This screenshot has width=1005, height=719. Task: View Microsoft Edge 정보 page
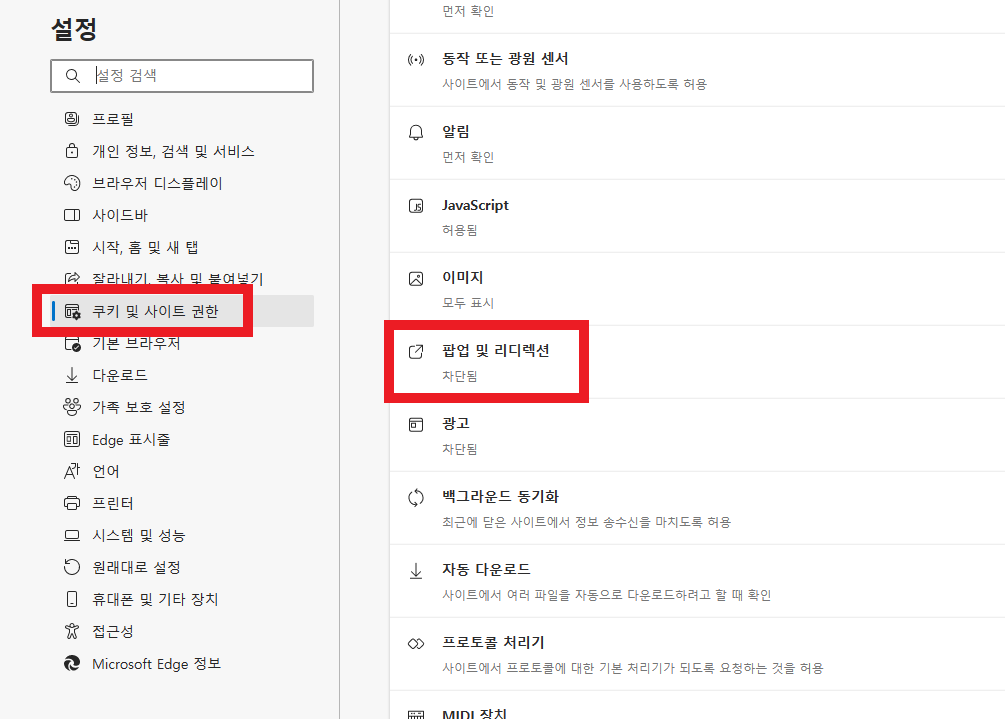(x=155, y=663)
